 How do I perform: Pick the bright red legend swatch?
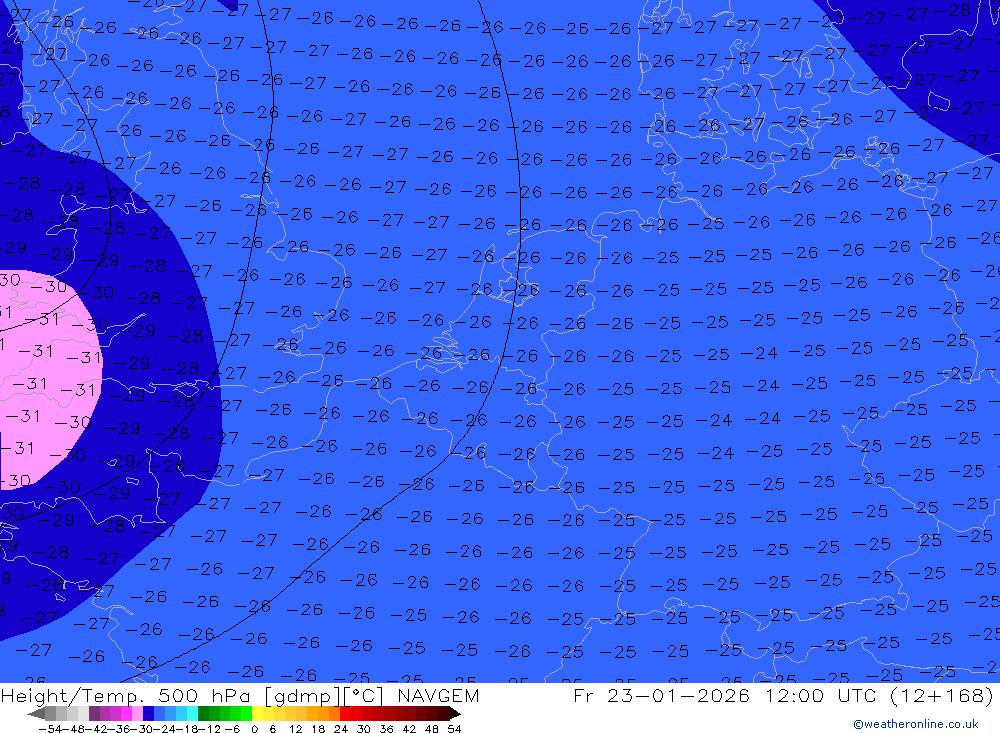[x=345, y=714]
